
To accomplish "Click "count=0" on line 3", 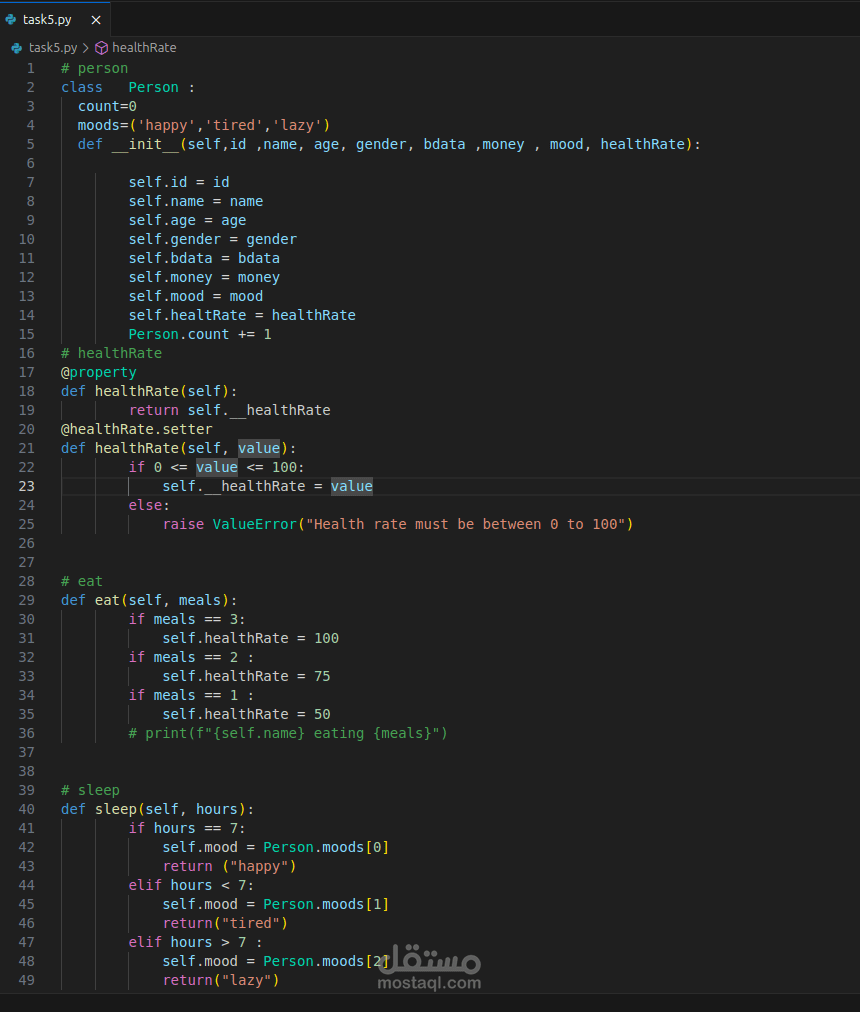I will pyautogui.click(x=107, y=106).
